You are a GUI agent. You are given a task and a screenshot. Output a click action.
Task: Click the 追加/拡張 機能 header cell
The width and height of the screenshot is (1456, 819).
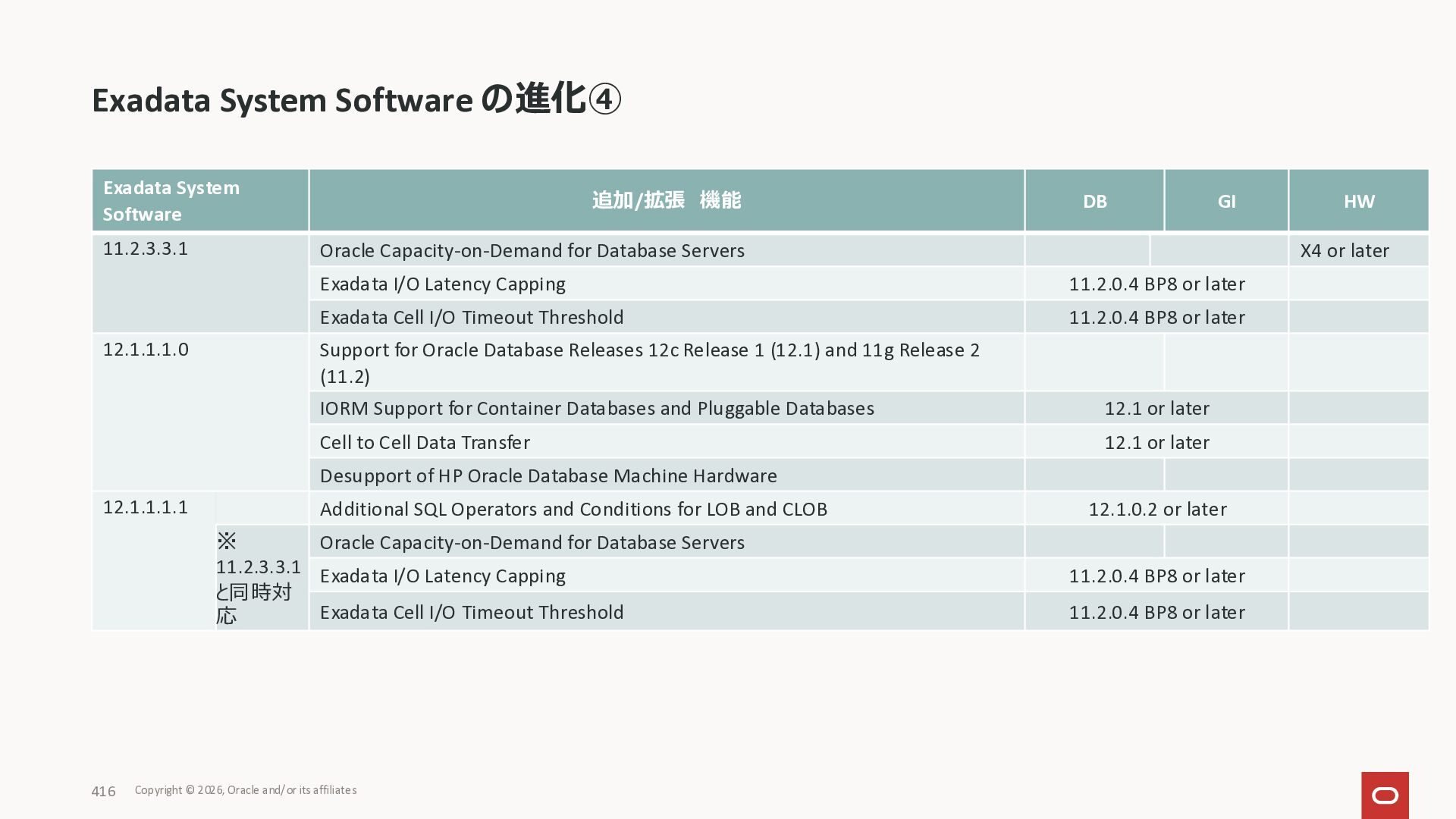[666, 200]
